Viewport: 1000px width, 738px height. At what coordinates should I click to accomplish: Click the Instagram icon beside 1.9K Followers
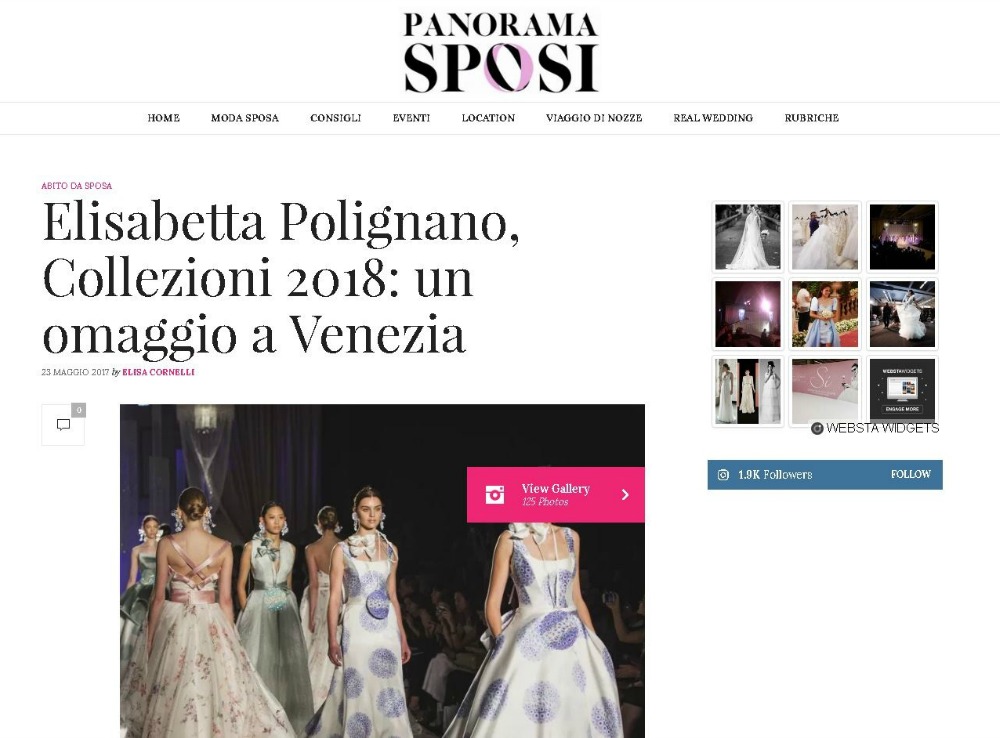723,475
